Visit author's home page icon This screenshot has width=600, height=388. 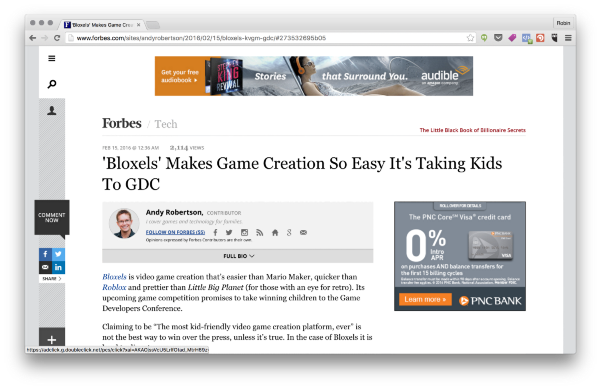coord(275,232)
